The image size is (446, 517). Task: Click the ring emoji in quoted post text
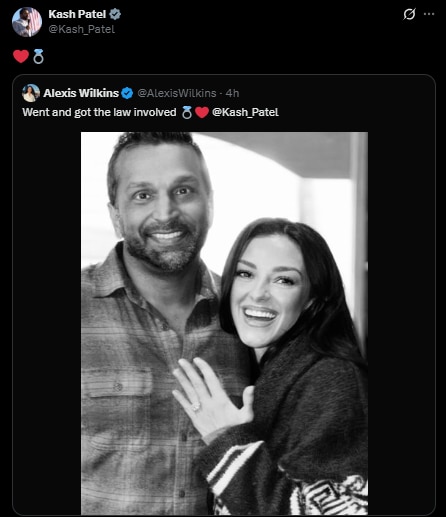(x=187, y=112)
